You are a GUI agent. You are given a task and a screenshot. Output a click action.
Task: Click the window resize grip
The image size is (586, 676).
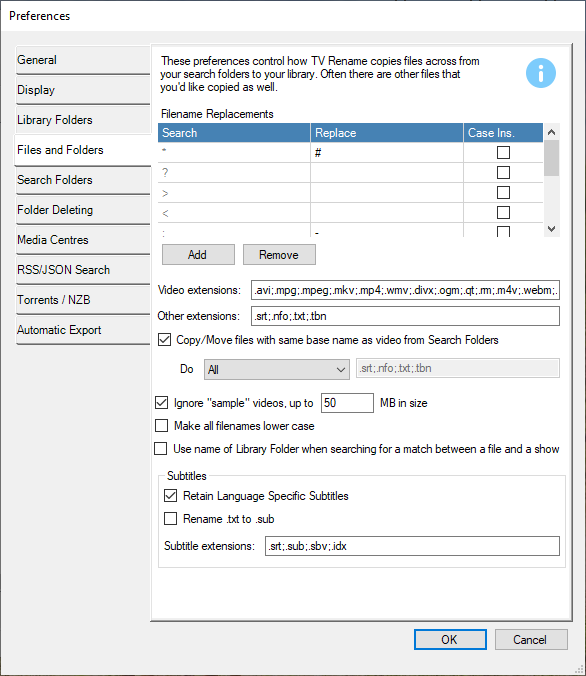click(580, 670)
